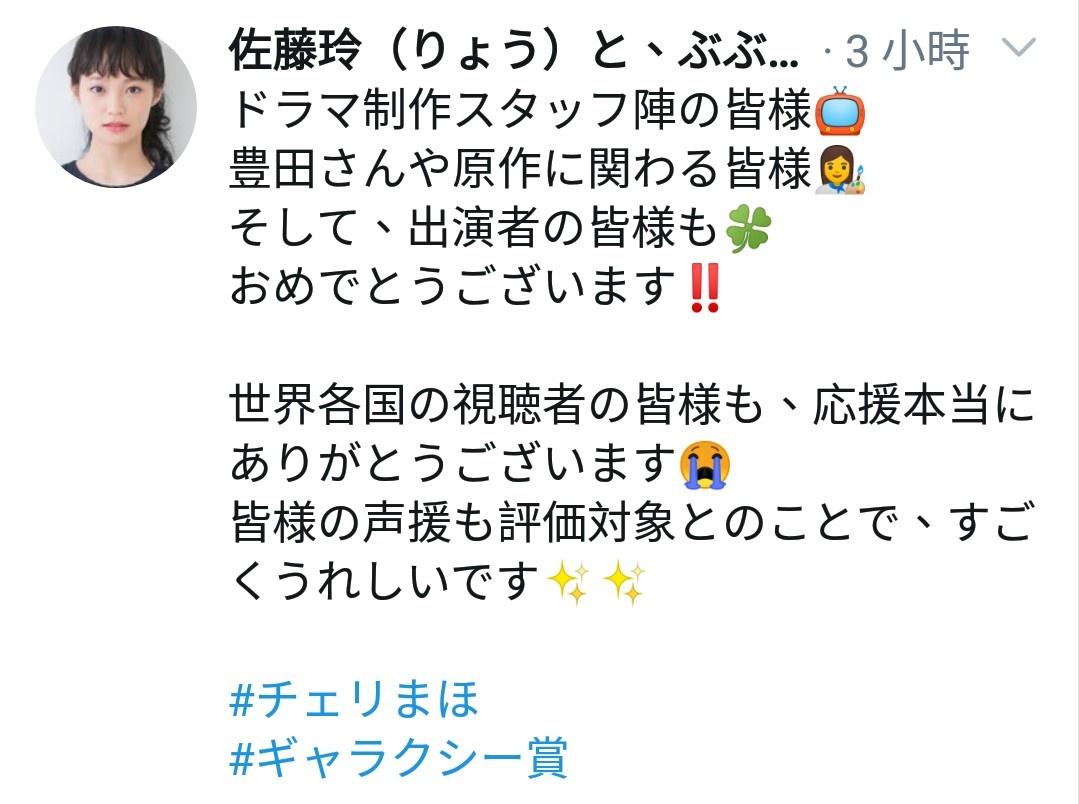Open the tweet options chevron menu
The width and height of the screenshot is (1079, 804).
(x=1018, y=48)
